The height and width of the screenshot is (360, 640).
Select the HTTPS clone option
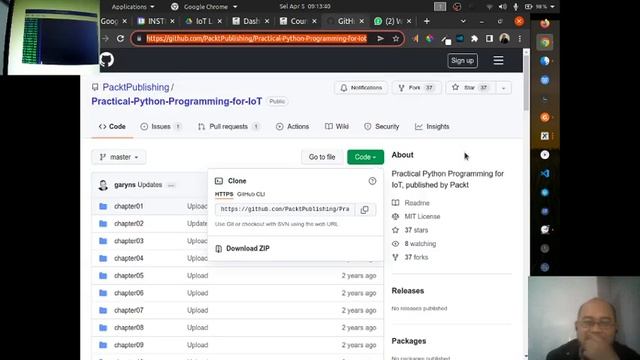224,194
